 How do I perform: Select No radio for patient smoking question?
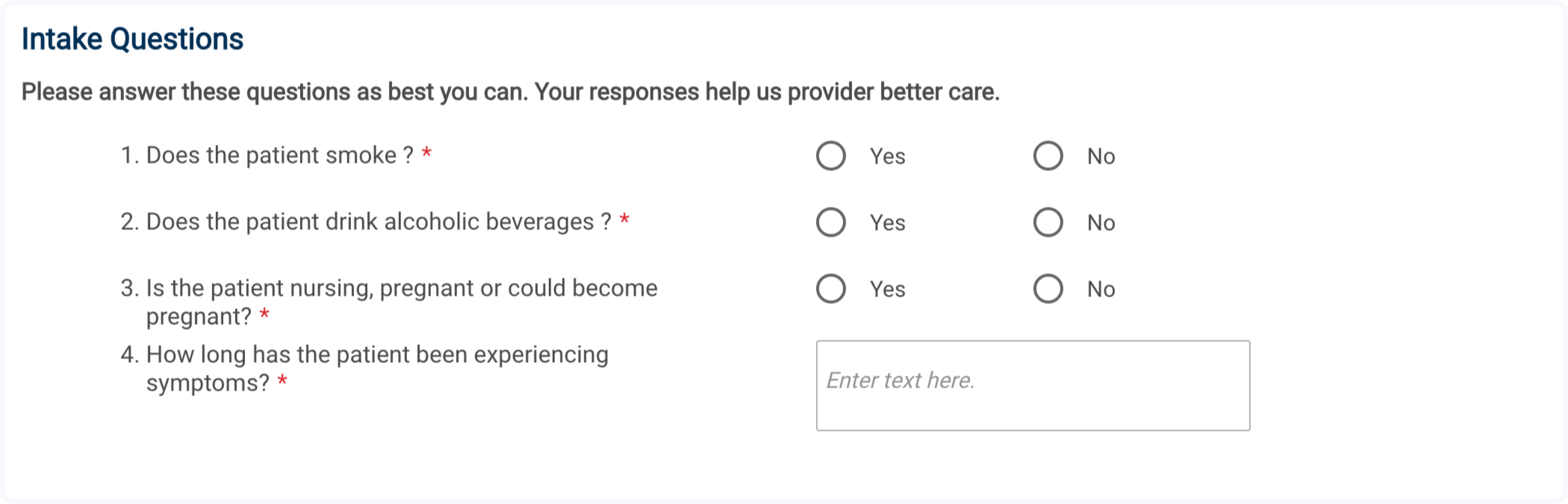[x=1047, y=156]
